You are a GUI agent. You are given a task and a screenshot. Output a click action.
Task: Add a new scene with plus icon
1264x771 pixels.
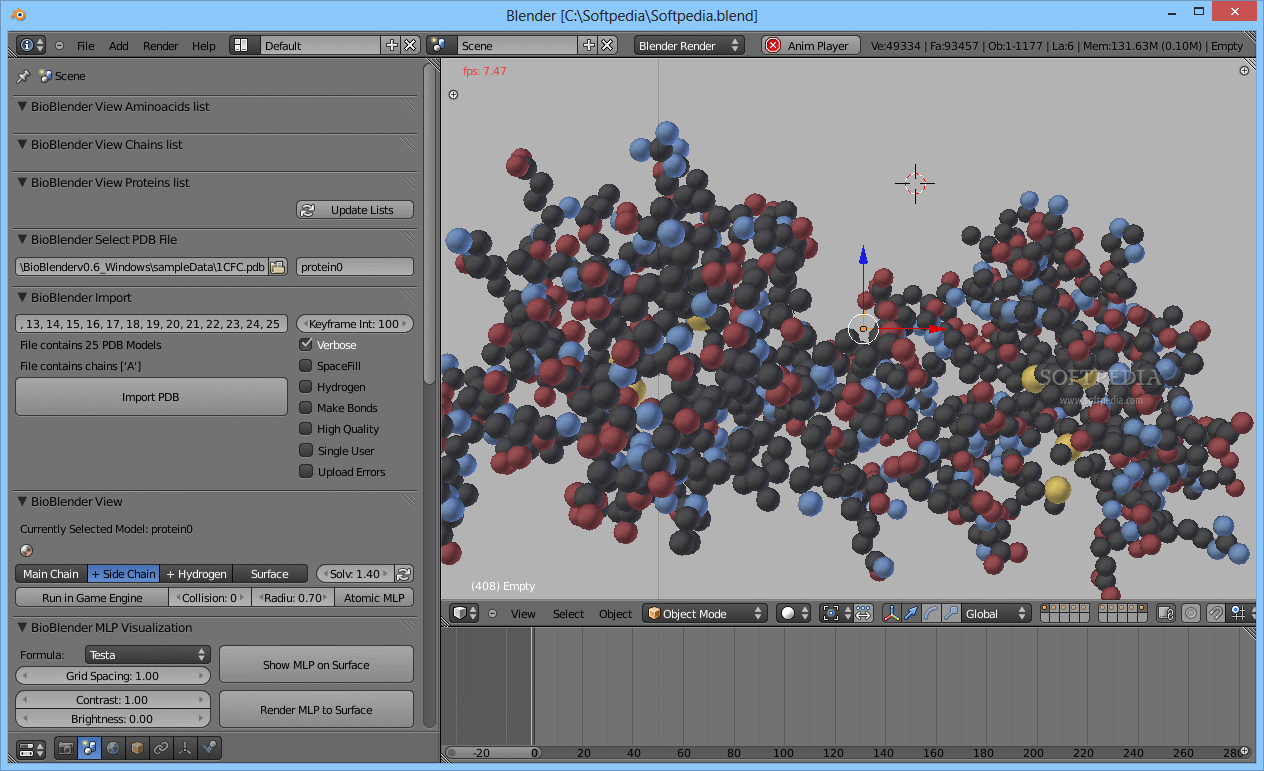point(588,46)
